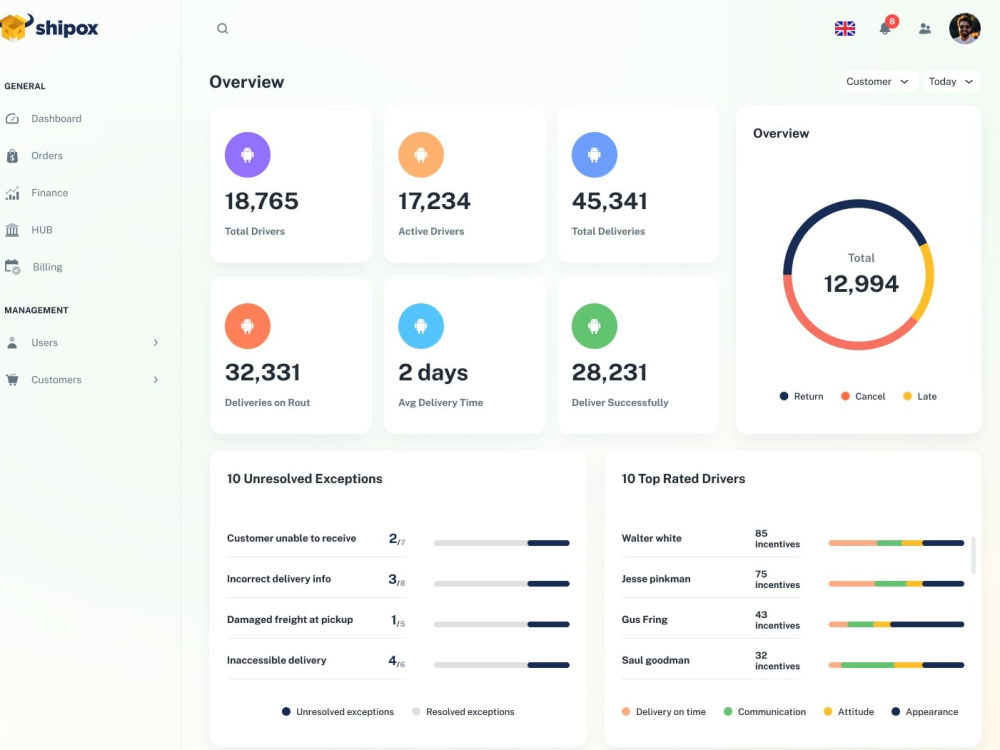Click Inaccessible delivery progress bar
The width and height of the screenshot is (1000, 750).
501,665
